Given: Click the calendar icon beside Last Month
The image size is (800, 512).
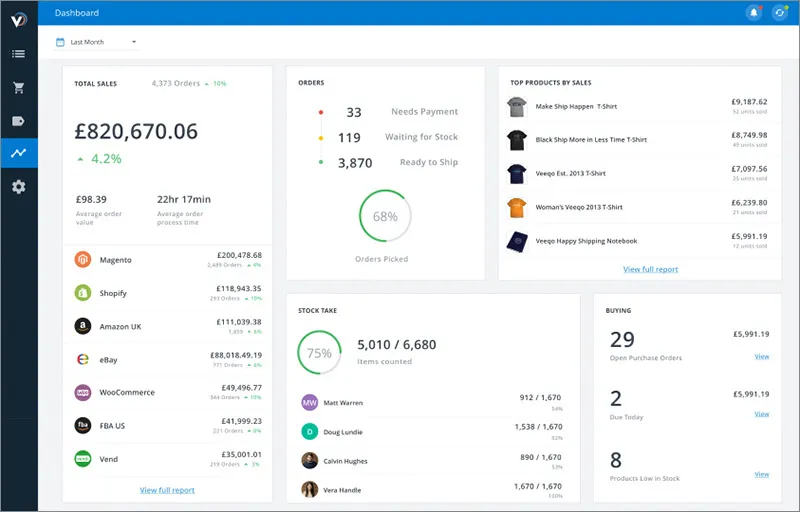Looking at the screenshot, I should tap(60, 42).
